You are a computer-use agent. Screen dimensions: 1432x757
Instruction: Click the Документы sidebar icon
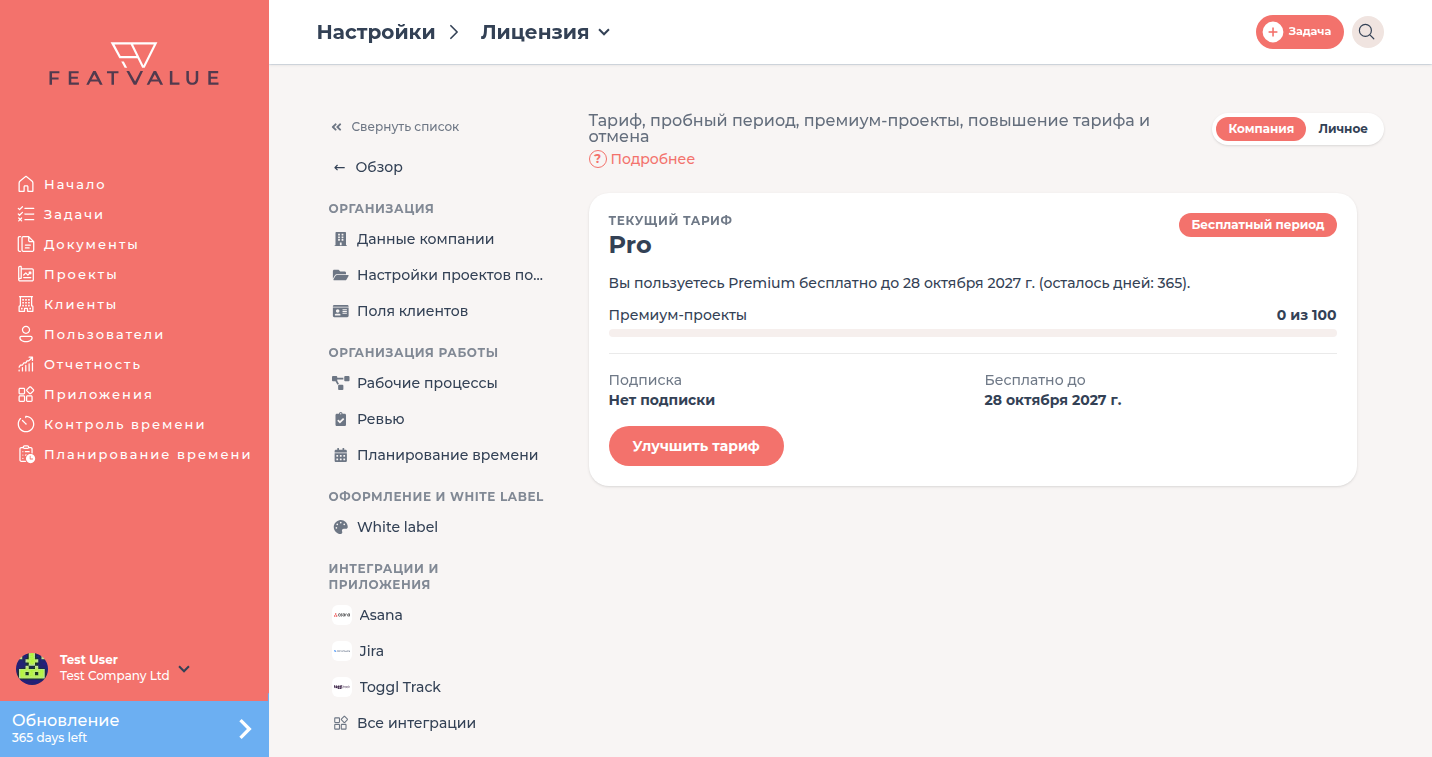tap(26, 244)
